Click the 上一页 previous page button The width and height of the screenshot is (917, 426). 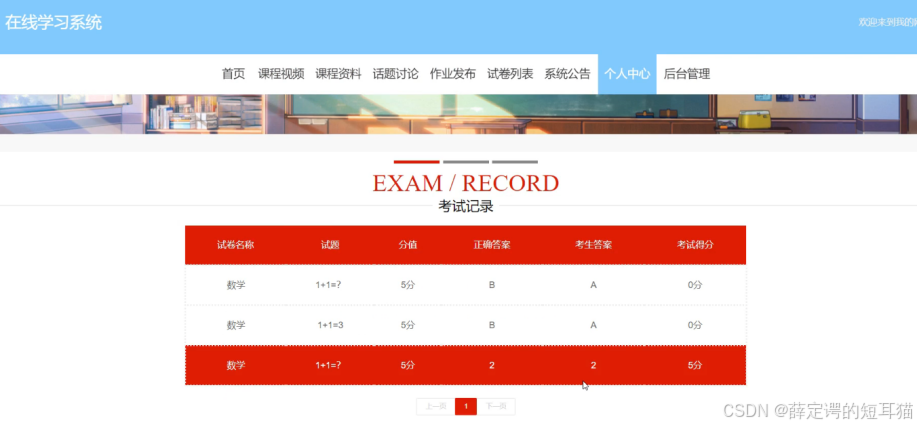[436, 407]
